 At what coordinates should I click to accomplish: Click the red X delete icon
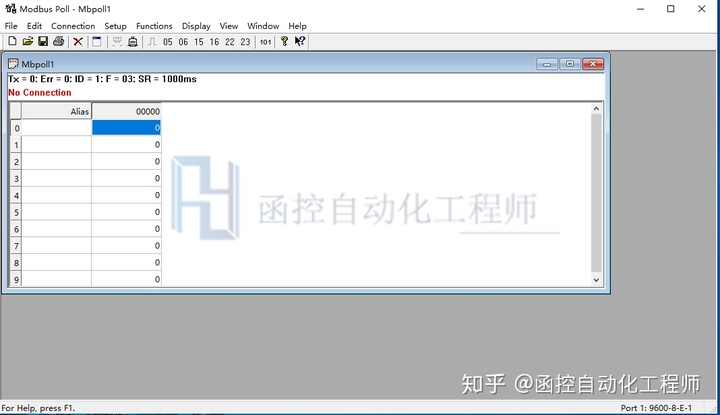click(78, 42)
